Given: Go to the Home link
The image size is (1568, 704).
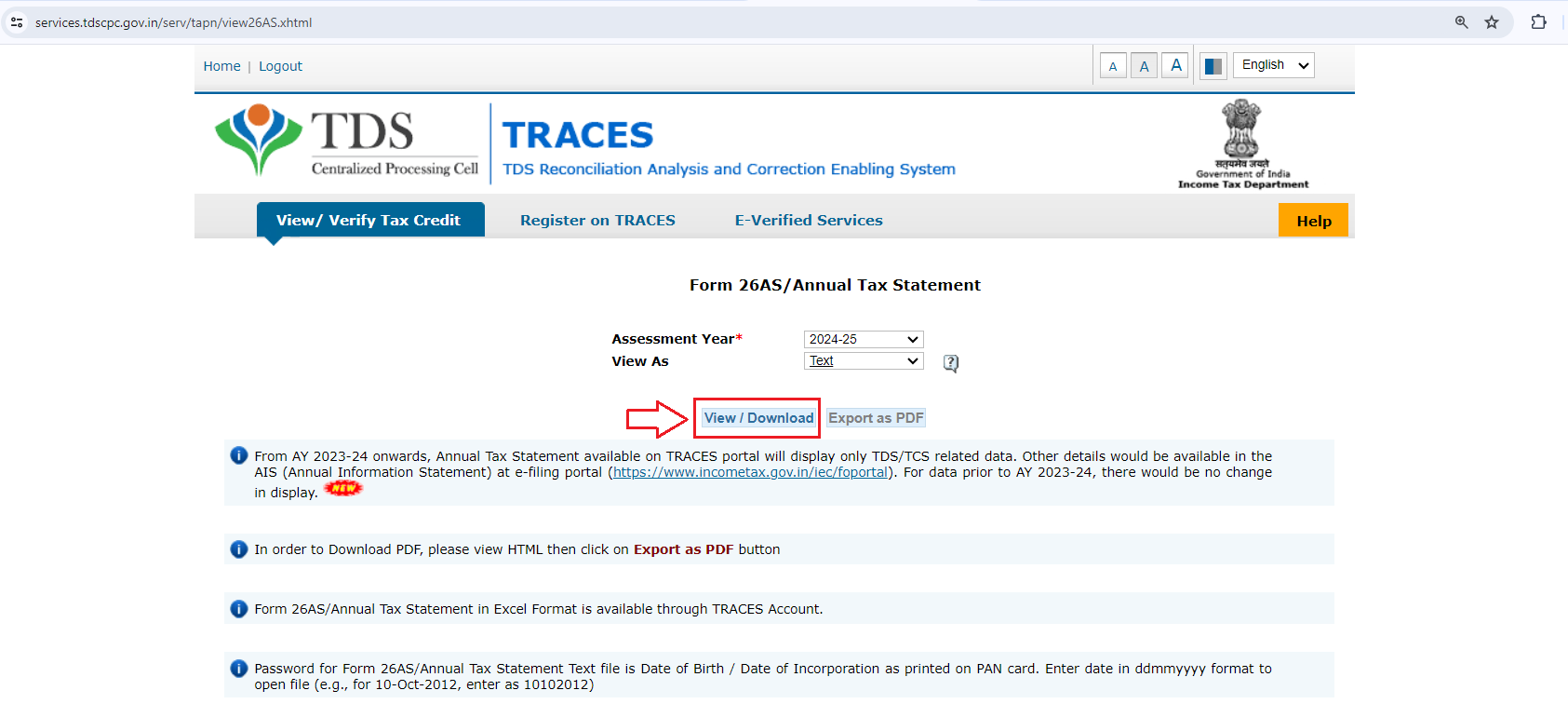Looking at the screenshot, I should pyautogui.click(x=221, y=66).
